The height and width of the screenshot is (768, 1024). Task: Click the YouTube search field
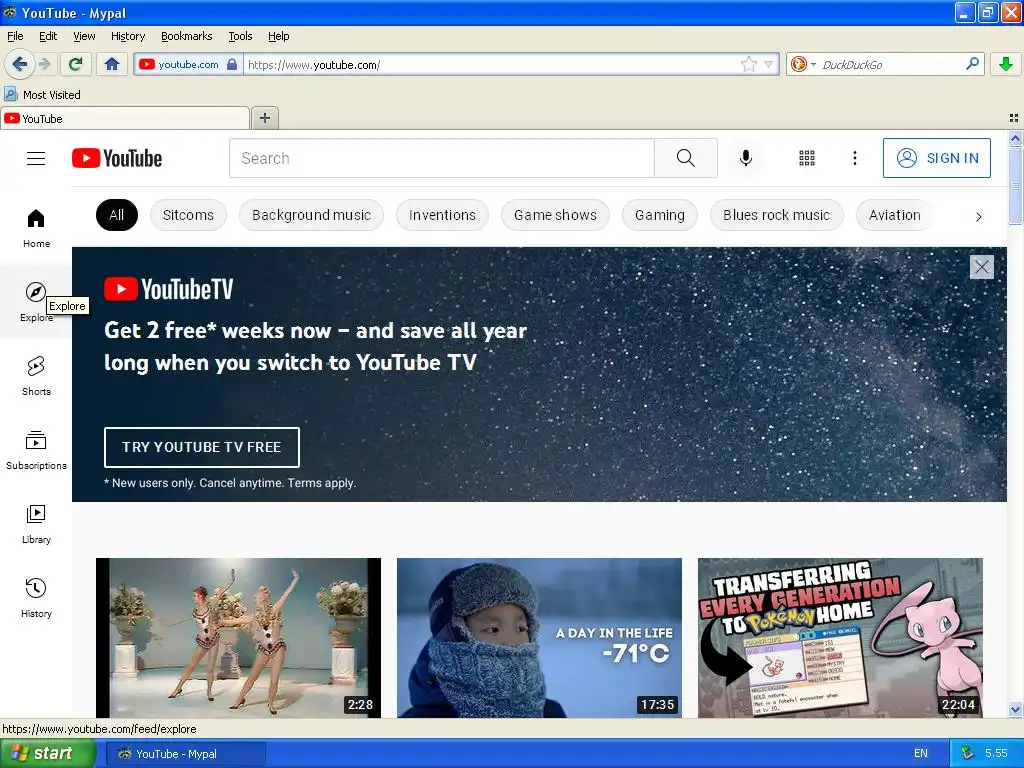[441, 158]
